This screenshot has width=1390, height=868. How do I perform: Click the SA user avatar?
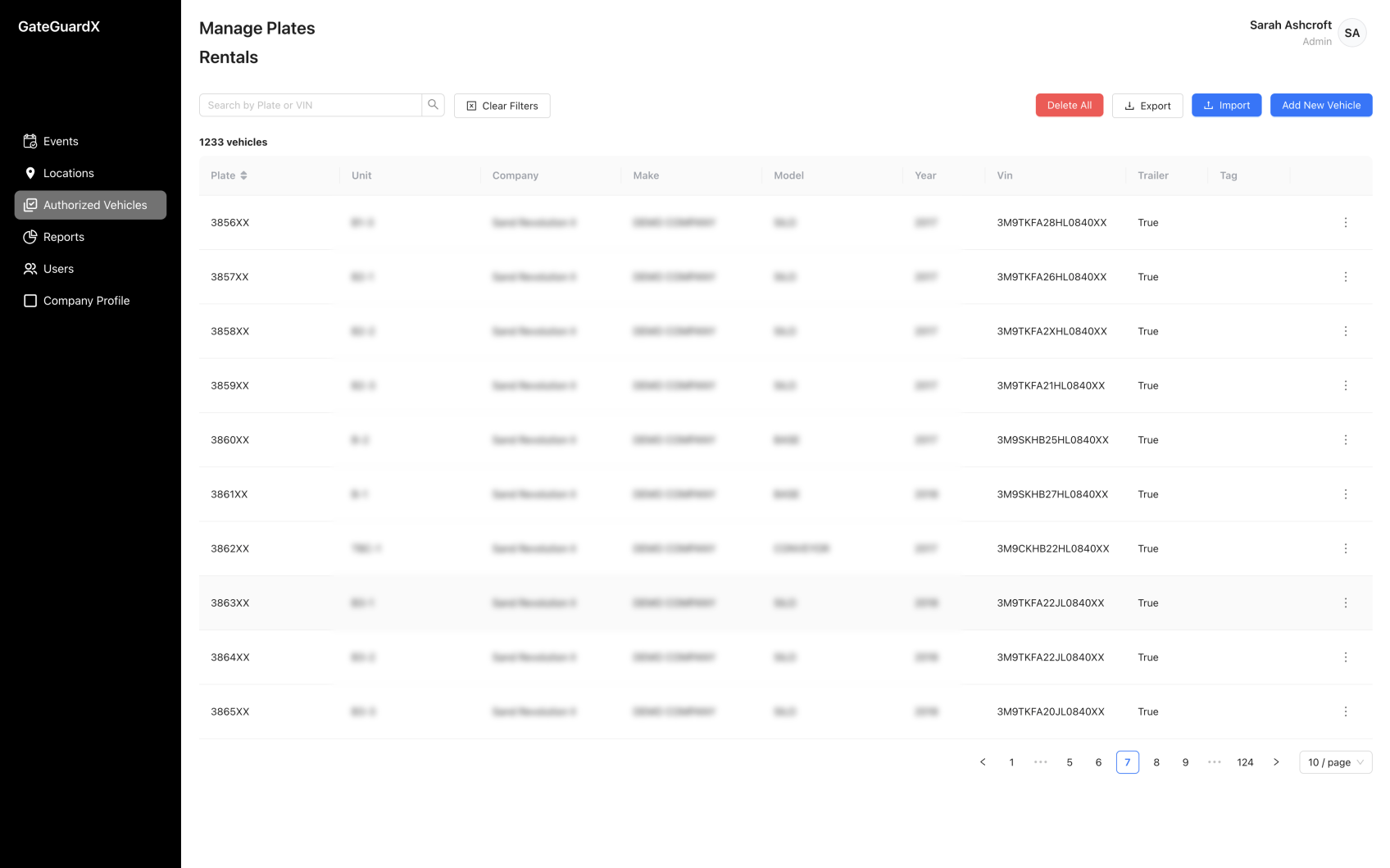pyautogui.click(x=1351, y=33)
